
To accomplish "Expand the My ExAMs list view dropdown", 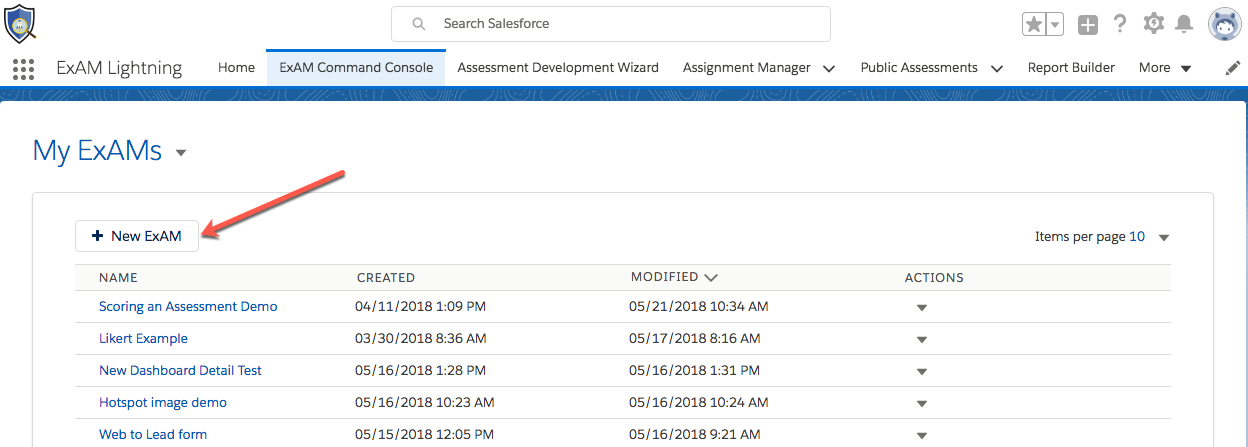I will pos(181,153).
